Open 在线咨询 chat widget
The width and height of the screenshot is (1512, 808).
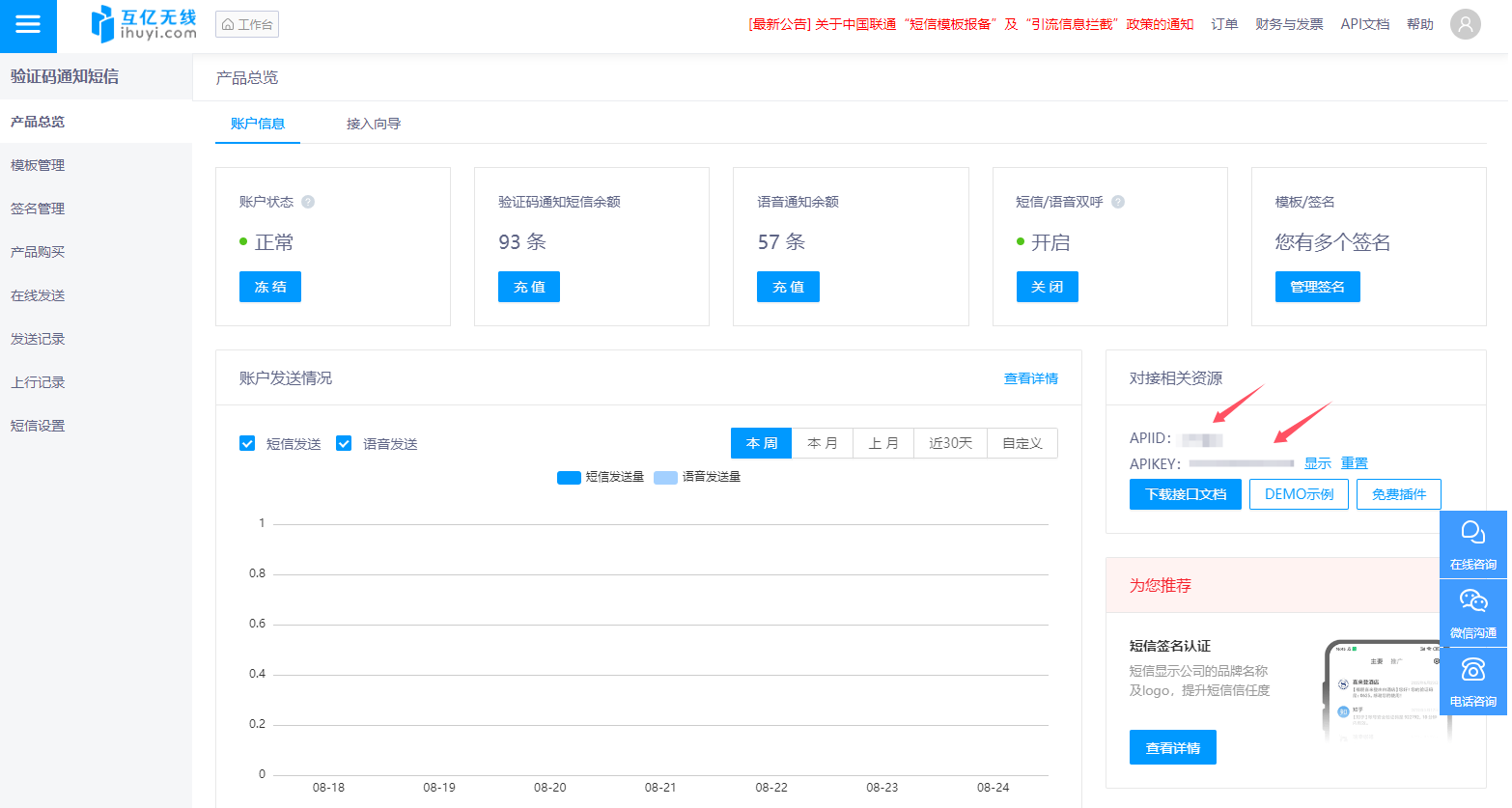click(x=1472, y=544)
